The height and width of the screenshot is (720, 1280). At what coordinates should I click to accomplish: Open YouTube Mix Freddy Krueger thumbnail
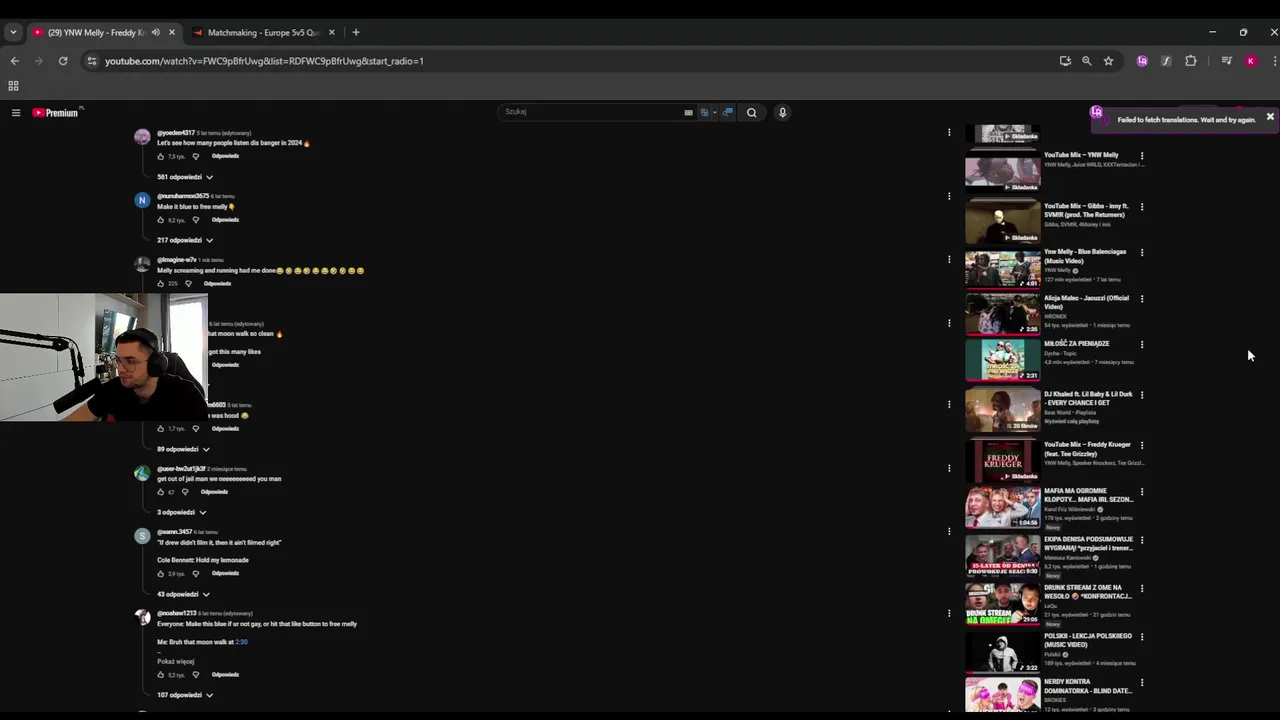click(x=1002, y=460)
